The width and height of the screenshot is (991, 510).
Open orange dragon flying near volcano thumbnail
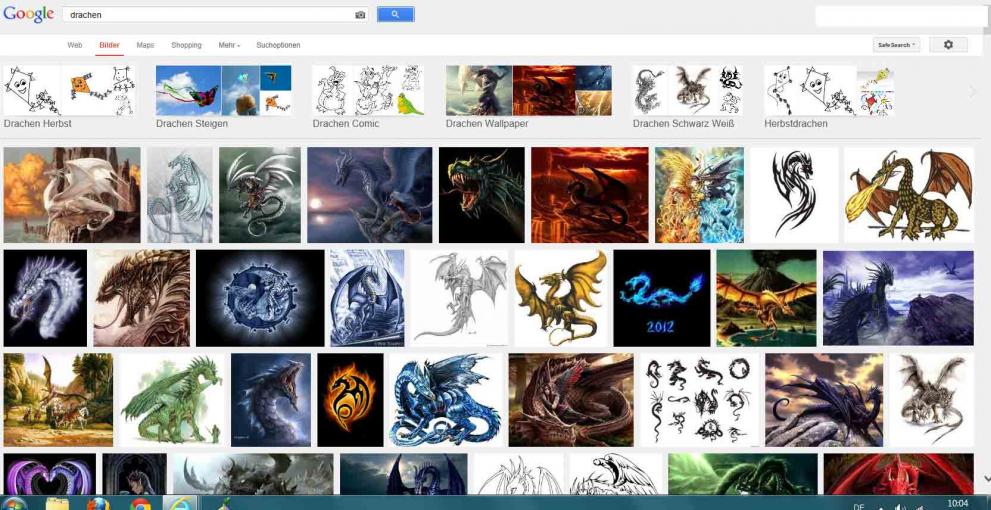coord(767,298)
